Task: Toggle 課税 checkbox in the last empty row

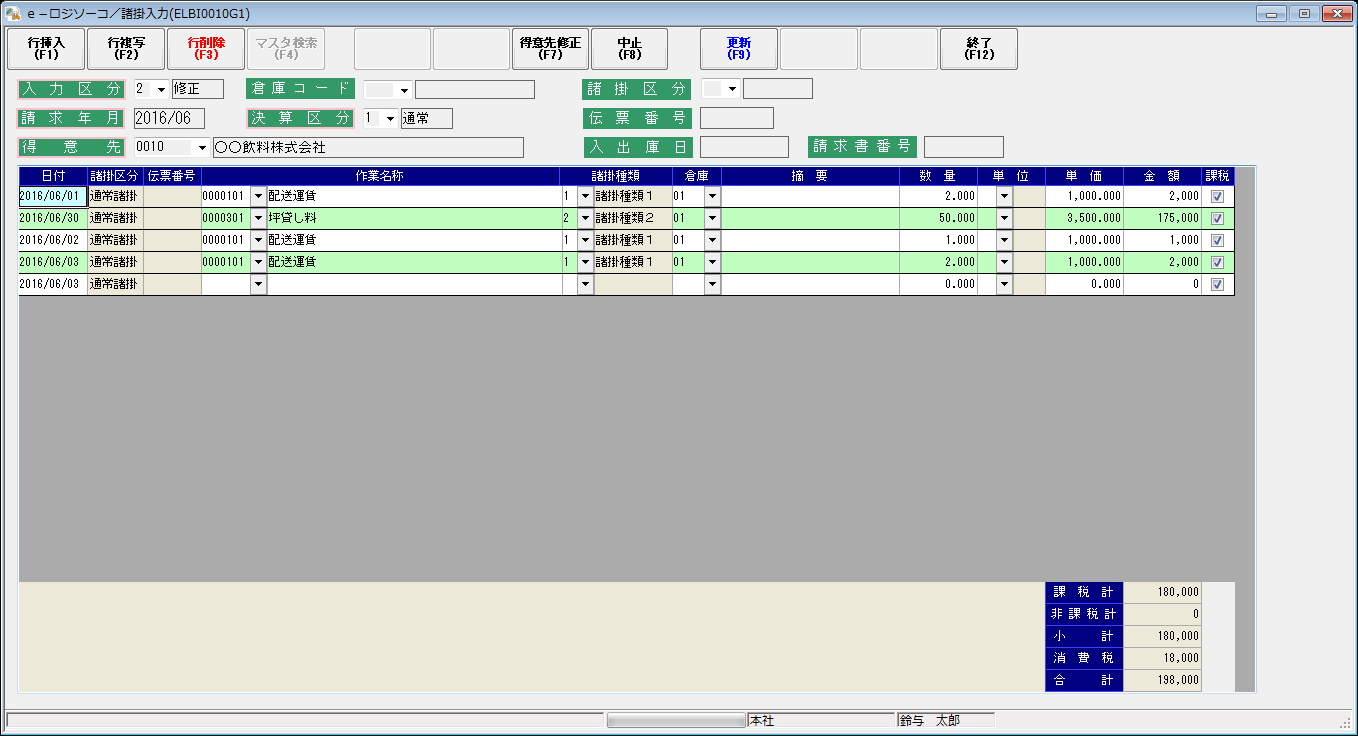Action: coord(1217,285)
